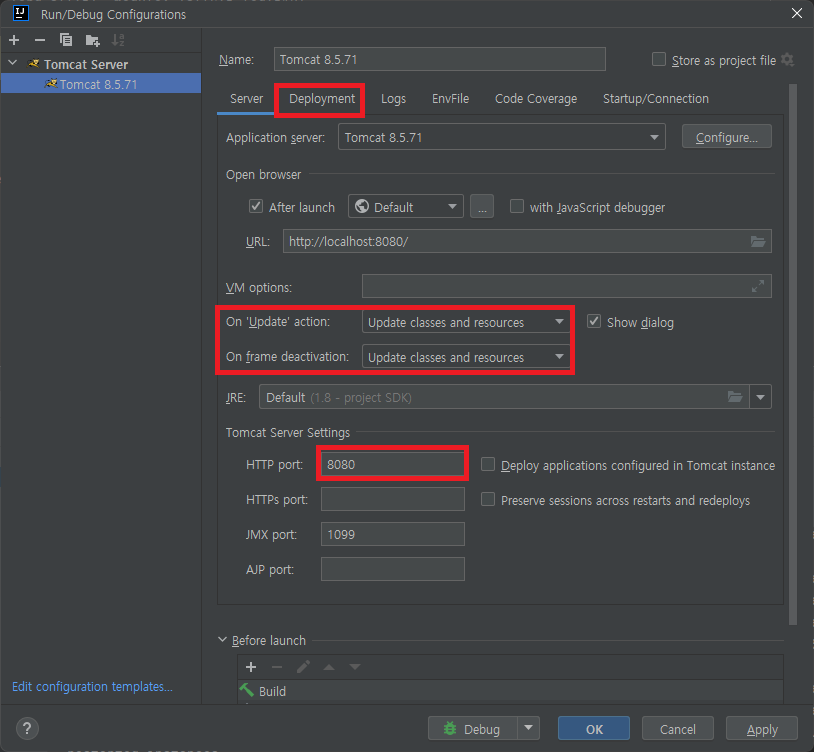Viewport: 814px width, 752px height.
Task: Add a Before launch task
Action: point(251,667)
